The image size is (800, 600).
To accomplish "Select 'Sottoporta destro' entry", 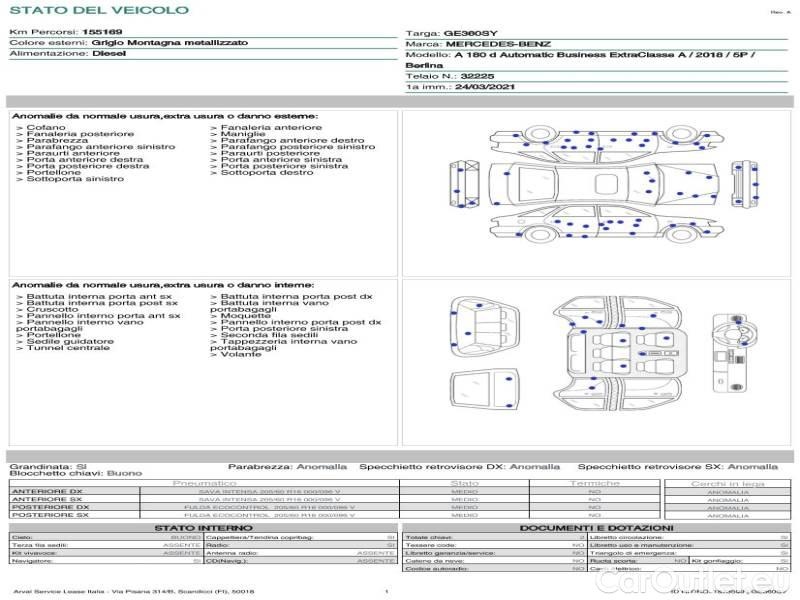I will (x=267, y=172).
